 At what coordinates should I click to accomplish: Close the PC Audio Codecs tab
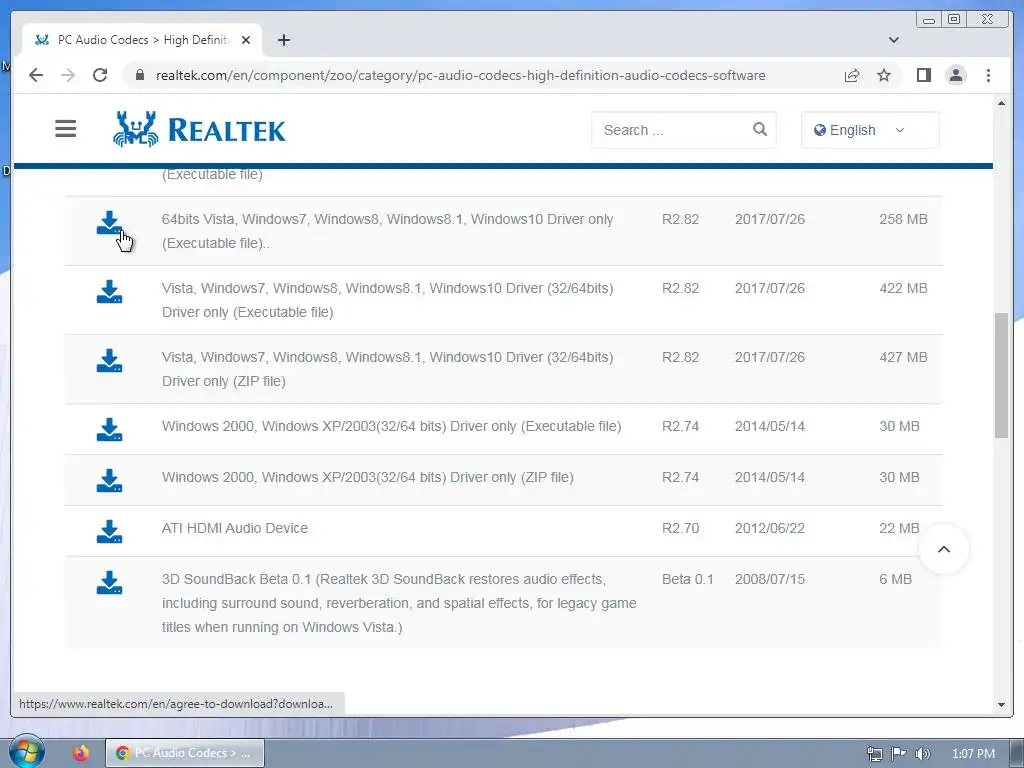point(246,40)
